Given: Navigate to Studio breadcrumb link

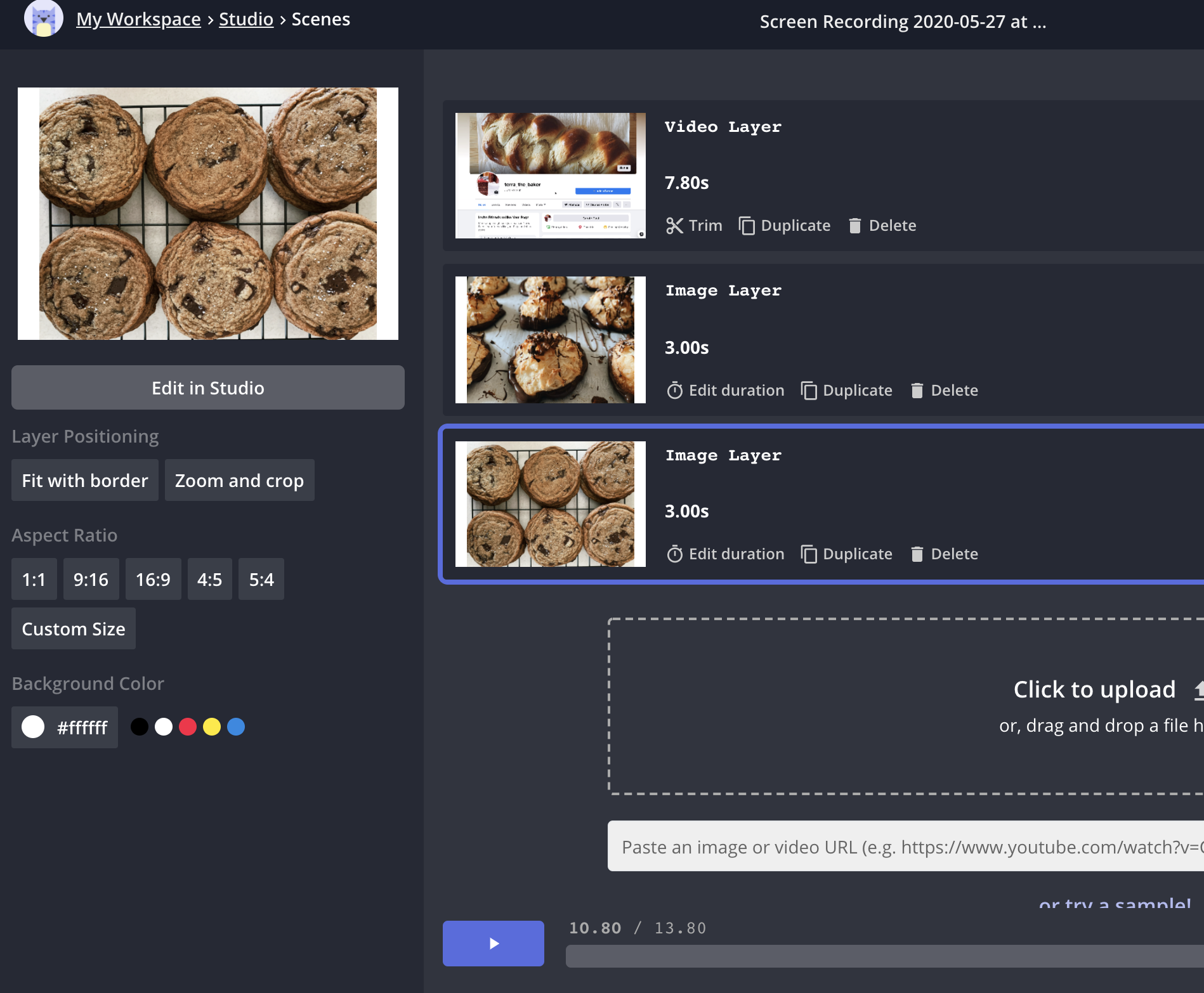Looking at the screenshot, I should tap(246, 20).
